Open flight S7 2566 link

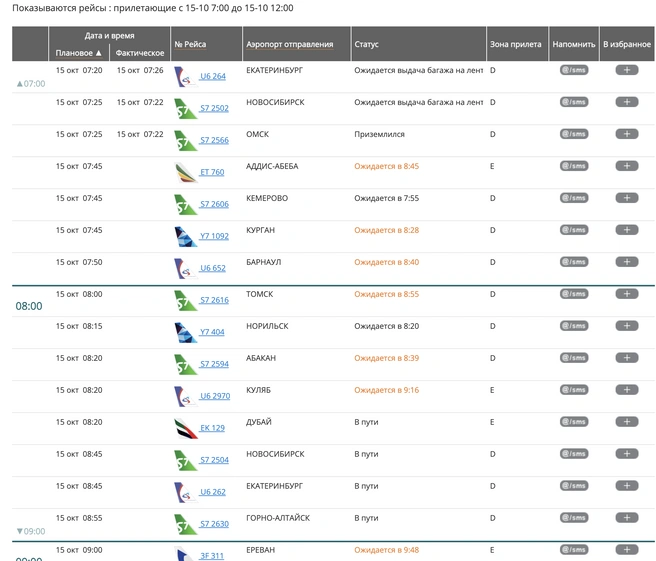214,140
